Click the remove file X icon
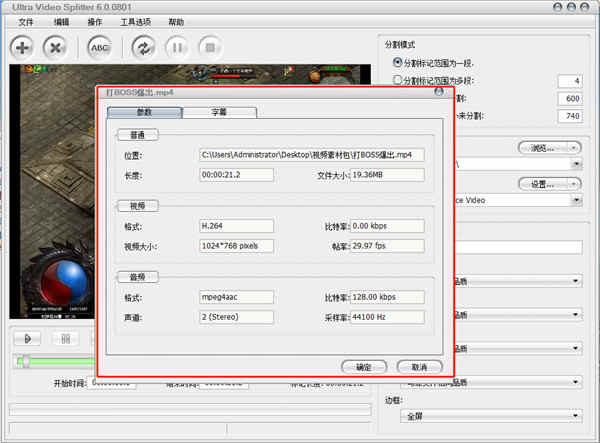600x443 pixels. coord(55,48)
